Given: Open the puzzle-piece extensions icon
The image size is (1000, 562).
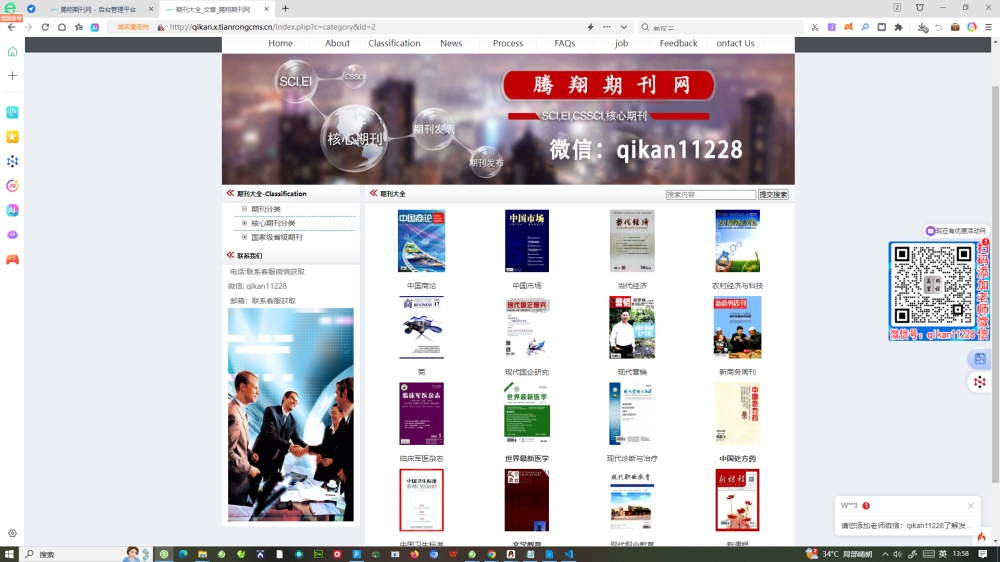Looking at the screenshot, I should [899, 27].
